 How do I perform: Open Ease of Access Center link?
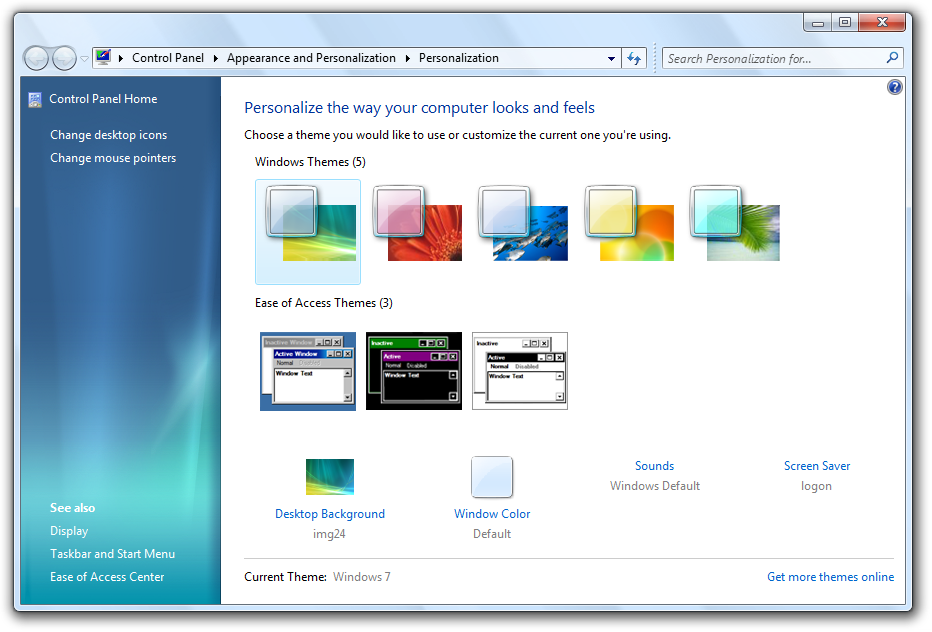pos(107,577)
